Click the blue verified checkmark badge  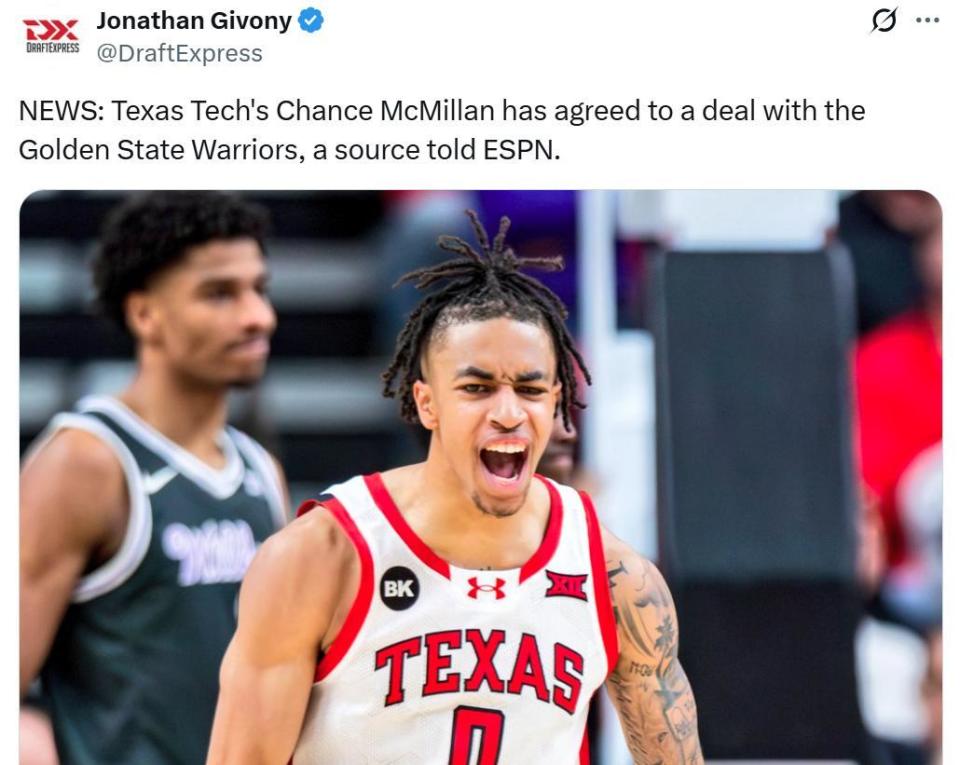point(310,21)
